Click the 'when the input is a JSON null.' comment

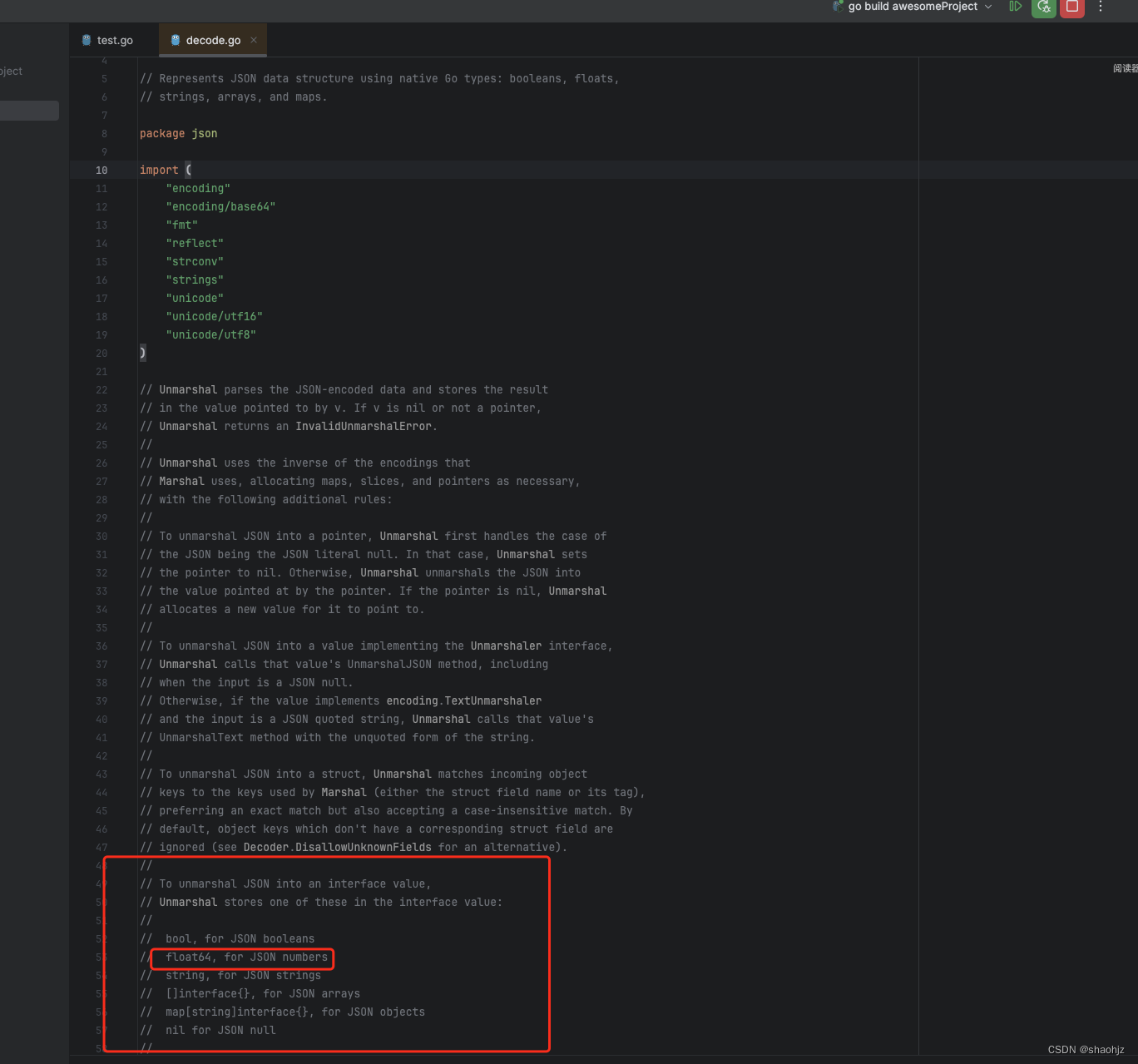tap(246, 682)
